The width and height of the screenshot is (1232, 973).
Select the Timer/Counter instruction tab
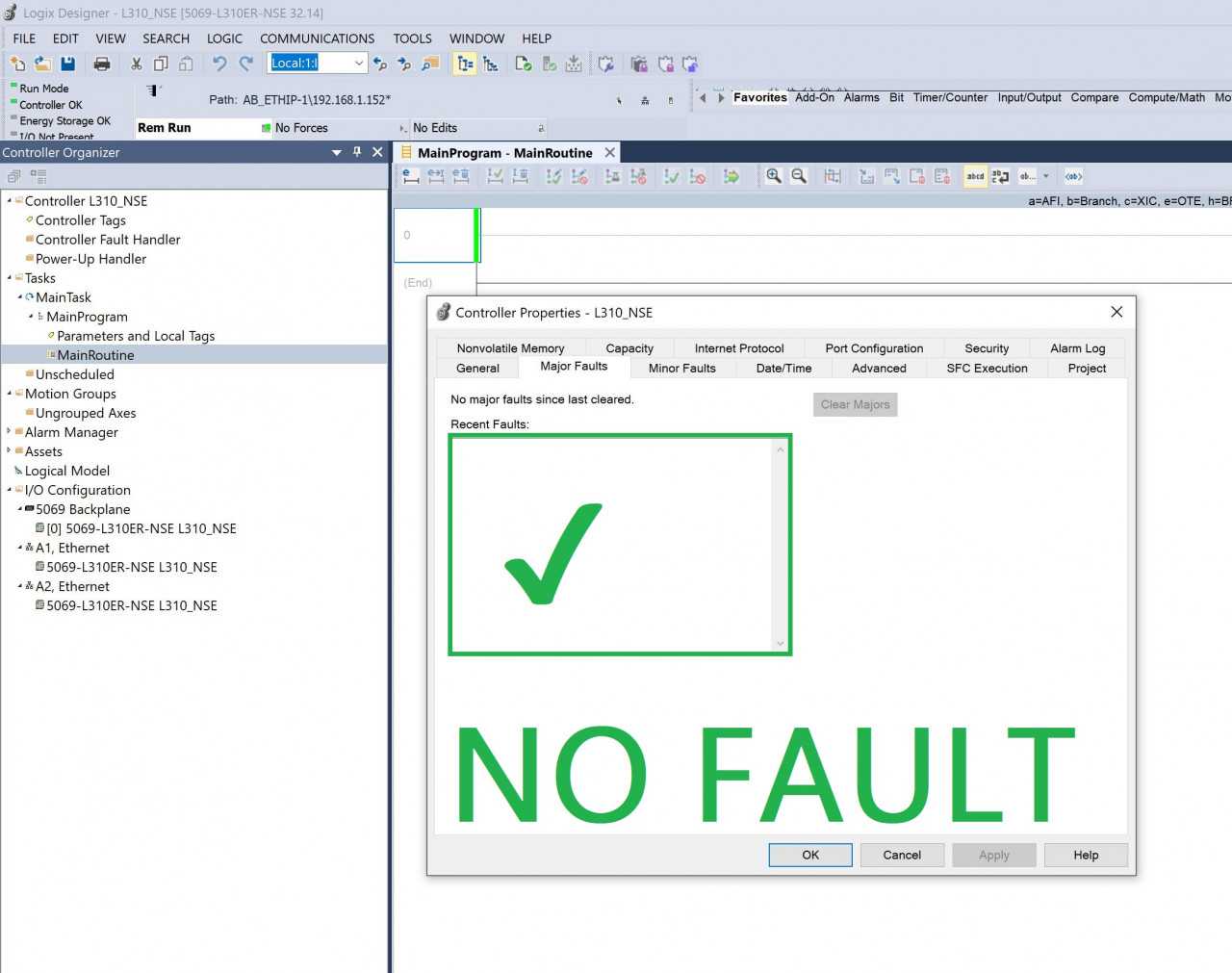950,97
